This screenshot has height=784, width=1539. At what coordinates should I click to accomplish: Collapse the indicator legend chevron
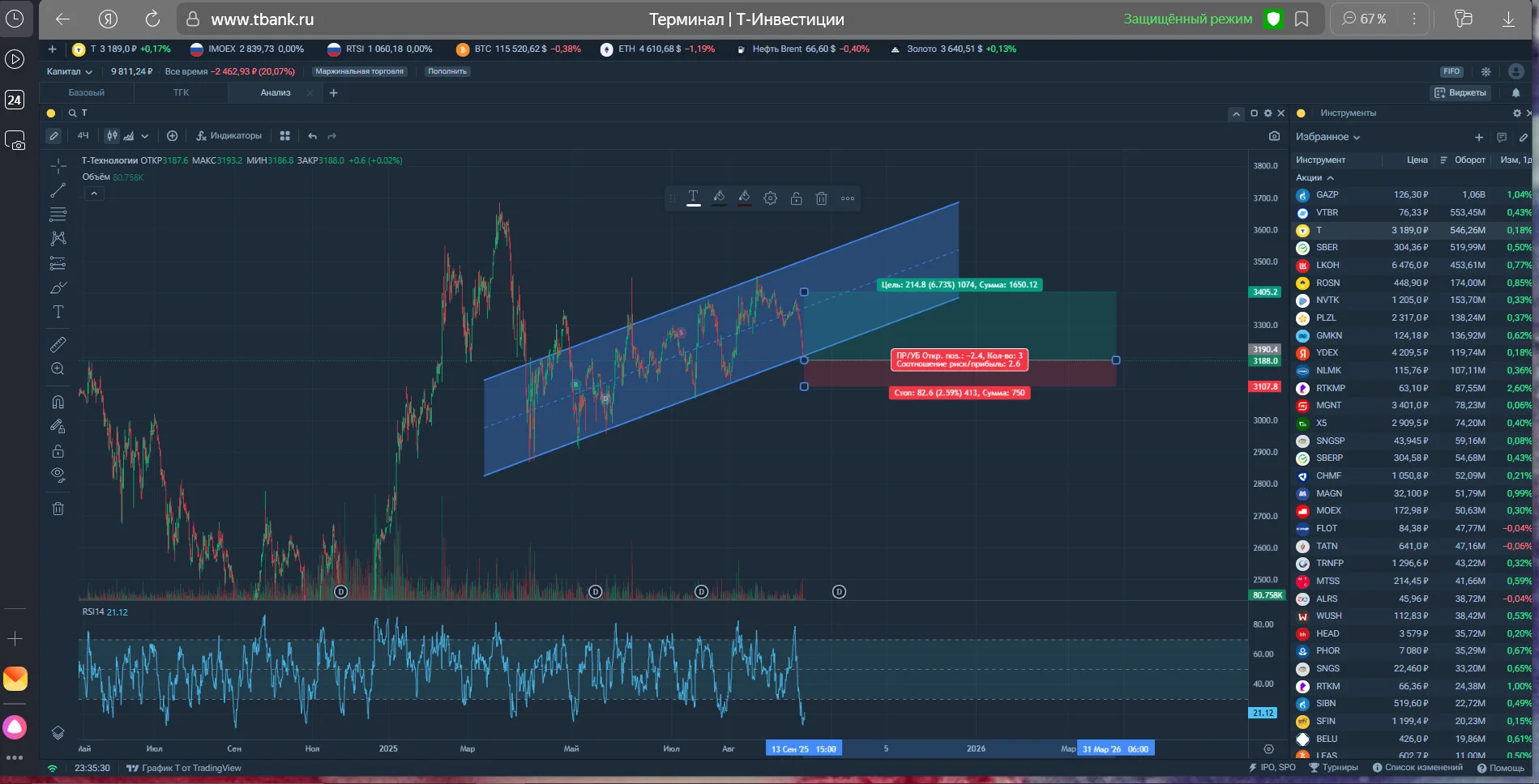(x=94, y=194)
